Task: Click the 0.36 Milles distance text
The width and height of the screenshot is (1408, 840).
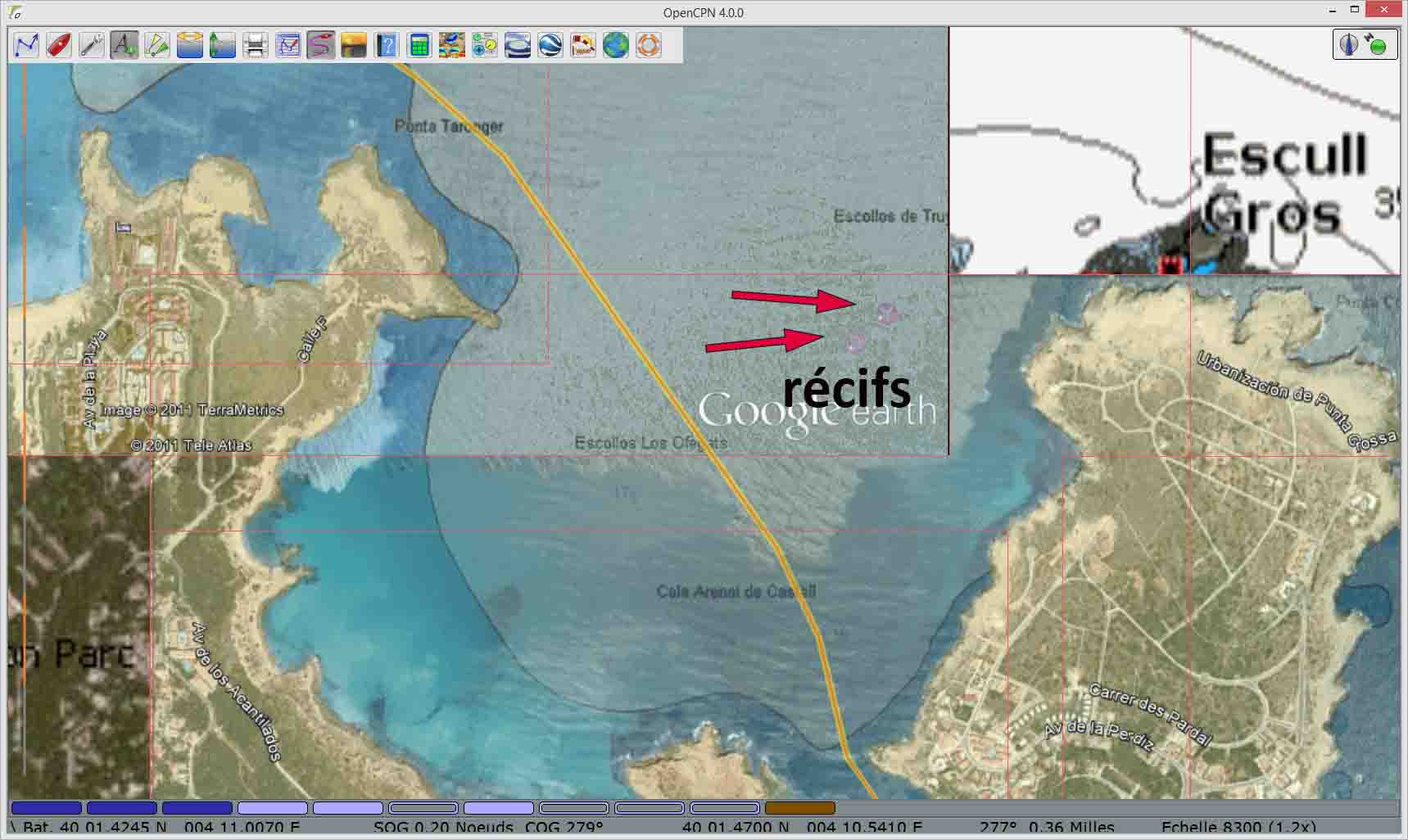Action: coord(1071,827)
